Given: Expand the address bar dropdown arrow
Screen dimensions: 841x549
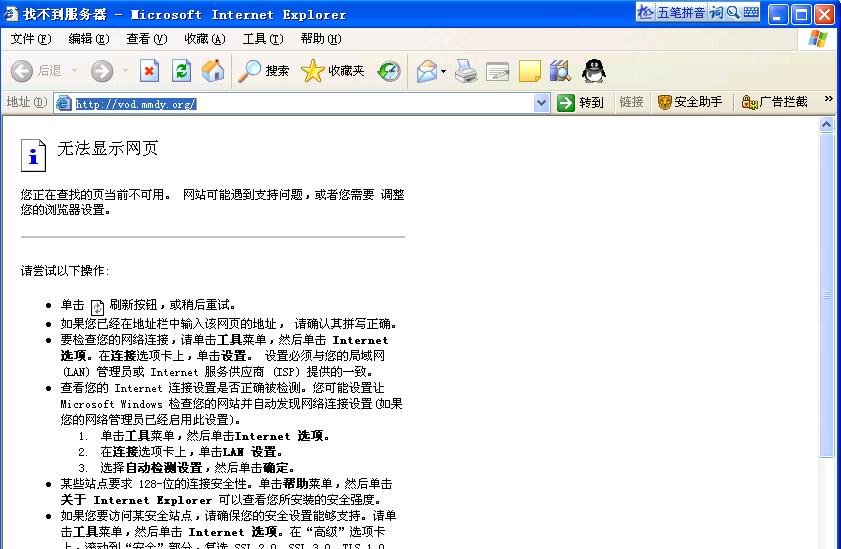Looking at the screenshot, I should pos(542,103).
